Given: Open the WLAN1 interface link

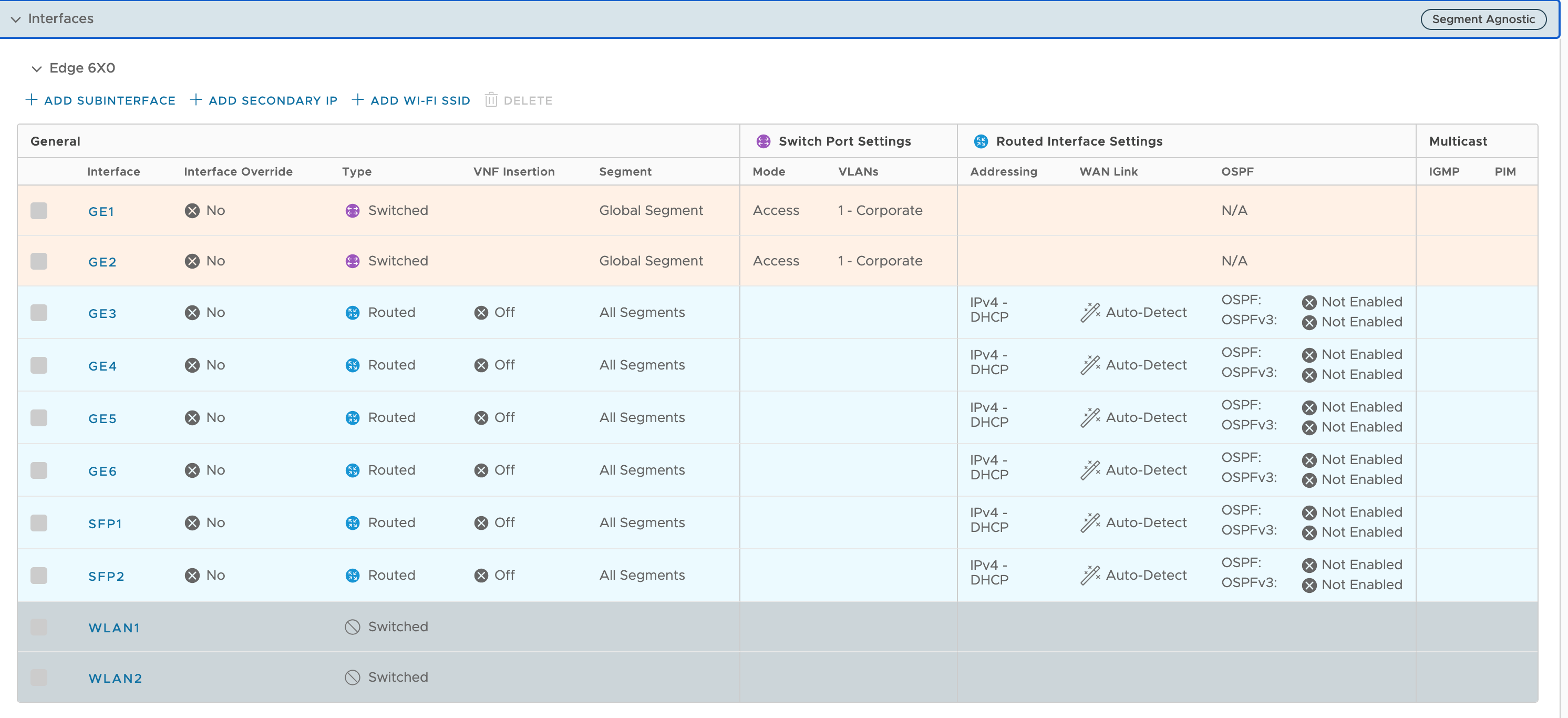Looking at the screenshot, I should 115,628.
